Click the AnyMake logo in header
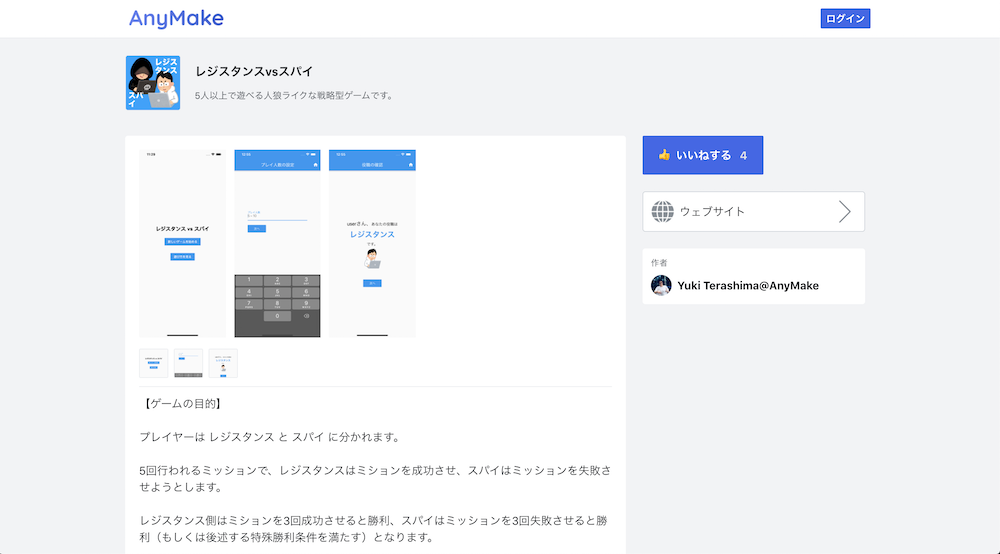This screenshot has width=1000, height=554. tap(176, 18)
